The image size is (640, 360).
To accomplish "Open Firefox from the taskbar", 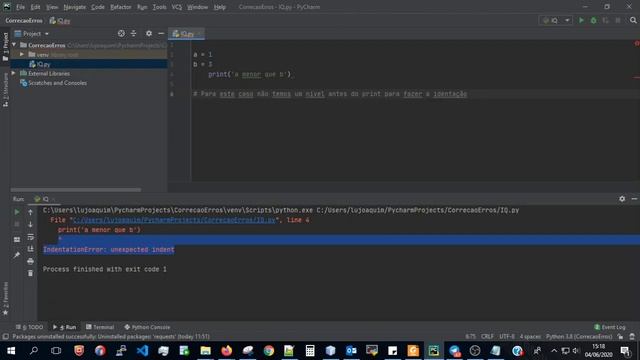I will [226, 351].
